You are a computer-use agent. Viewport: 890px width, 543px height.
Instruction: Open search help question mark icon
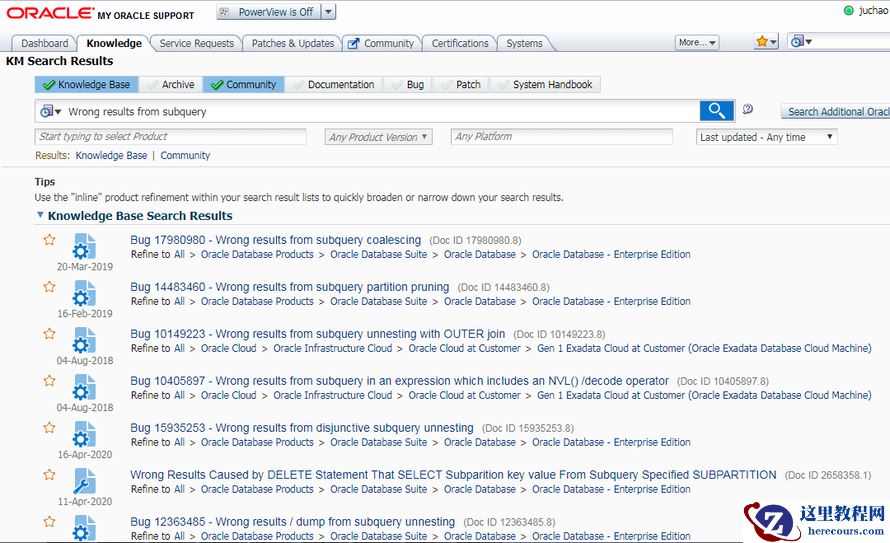pyautogui.click(x=748, y=109)
